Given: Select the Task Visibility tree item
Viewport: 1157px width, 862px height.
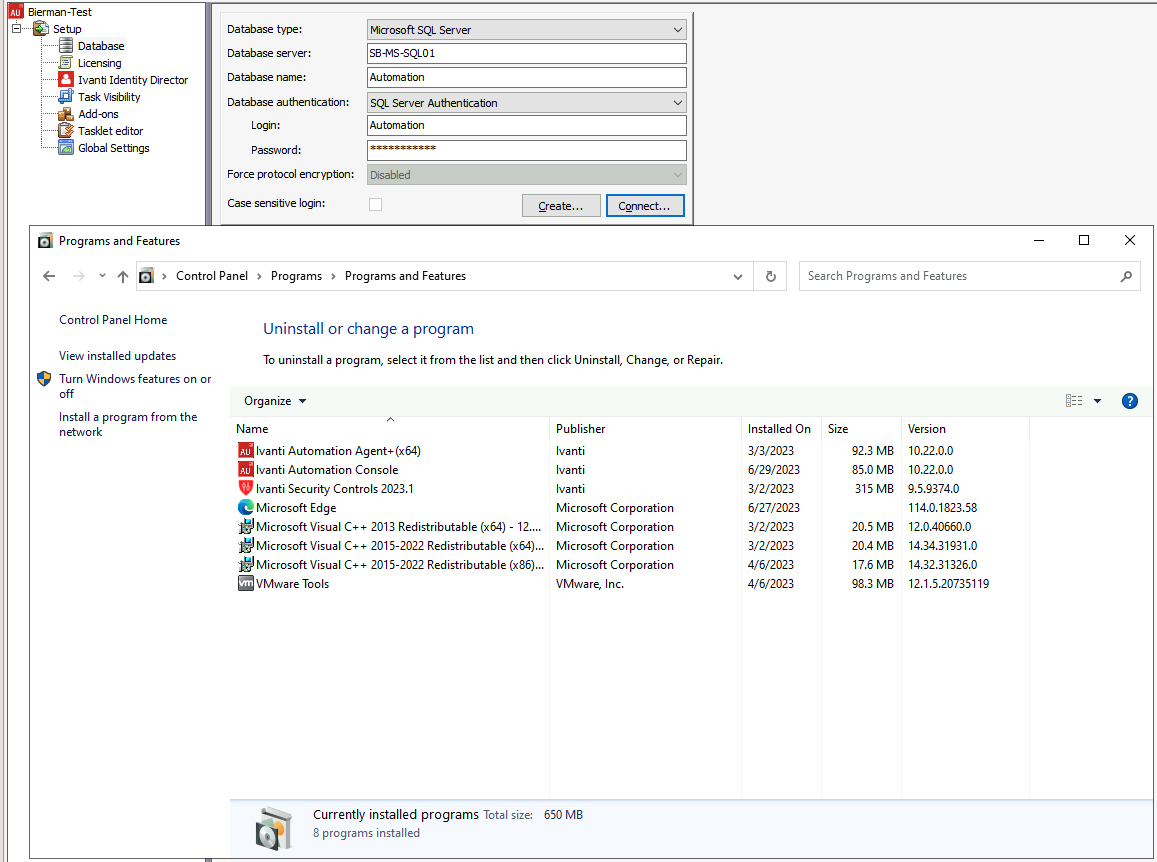Looking at the screenshot, I should [109, 97].
